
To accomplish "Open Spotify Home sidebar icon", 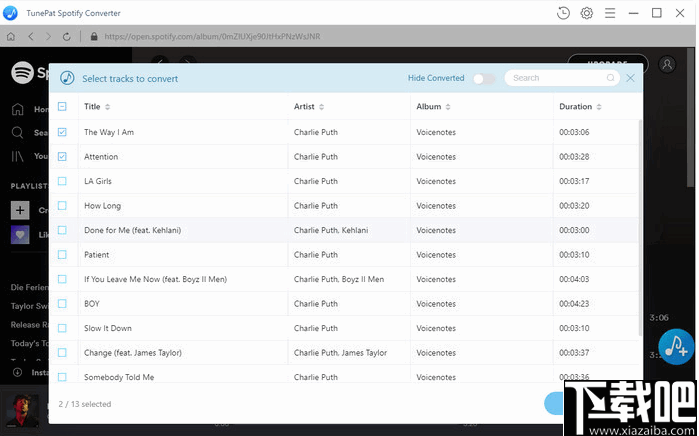I will click(17, 109).
